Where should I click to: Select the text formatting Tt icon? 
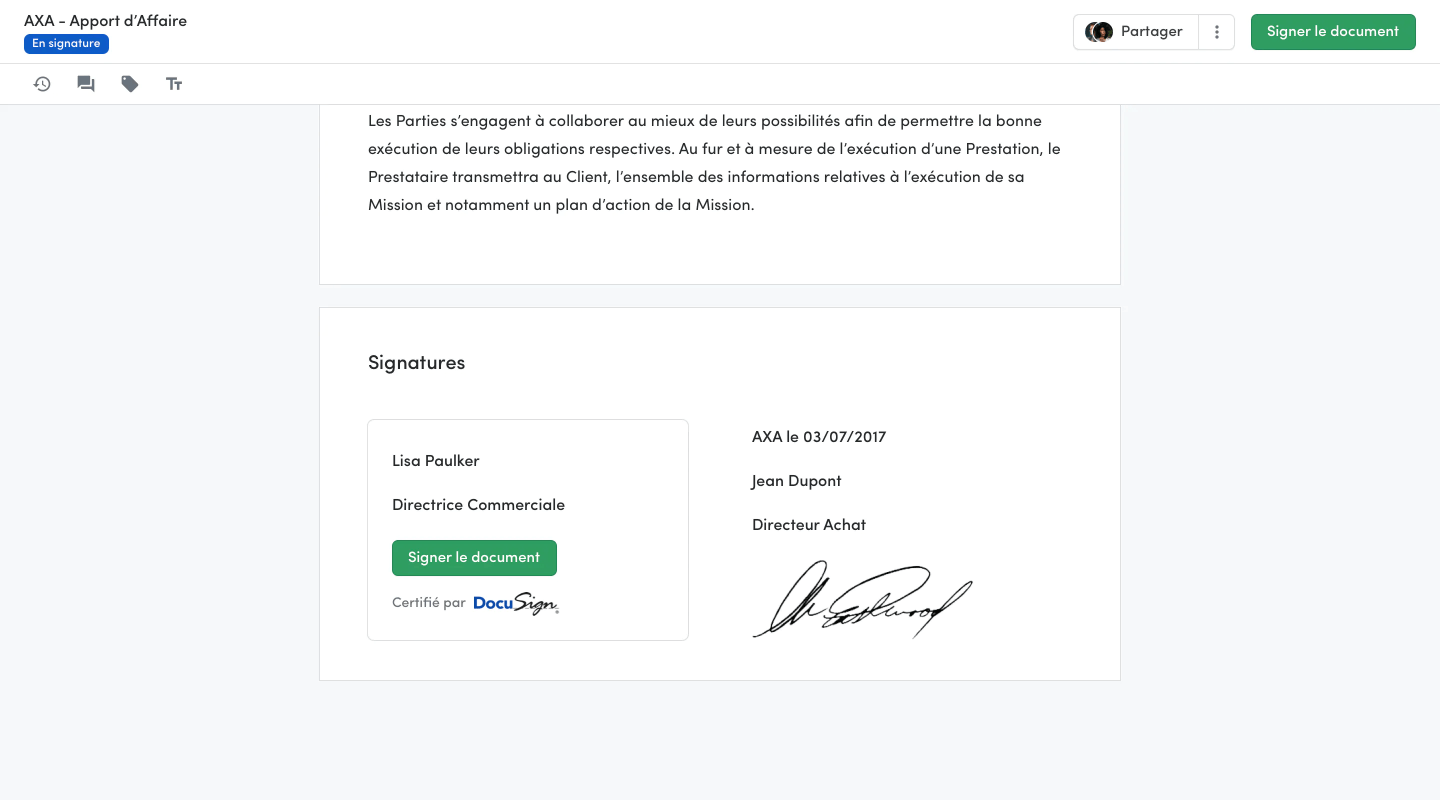point(174,84)
